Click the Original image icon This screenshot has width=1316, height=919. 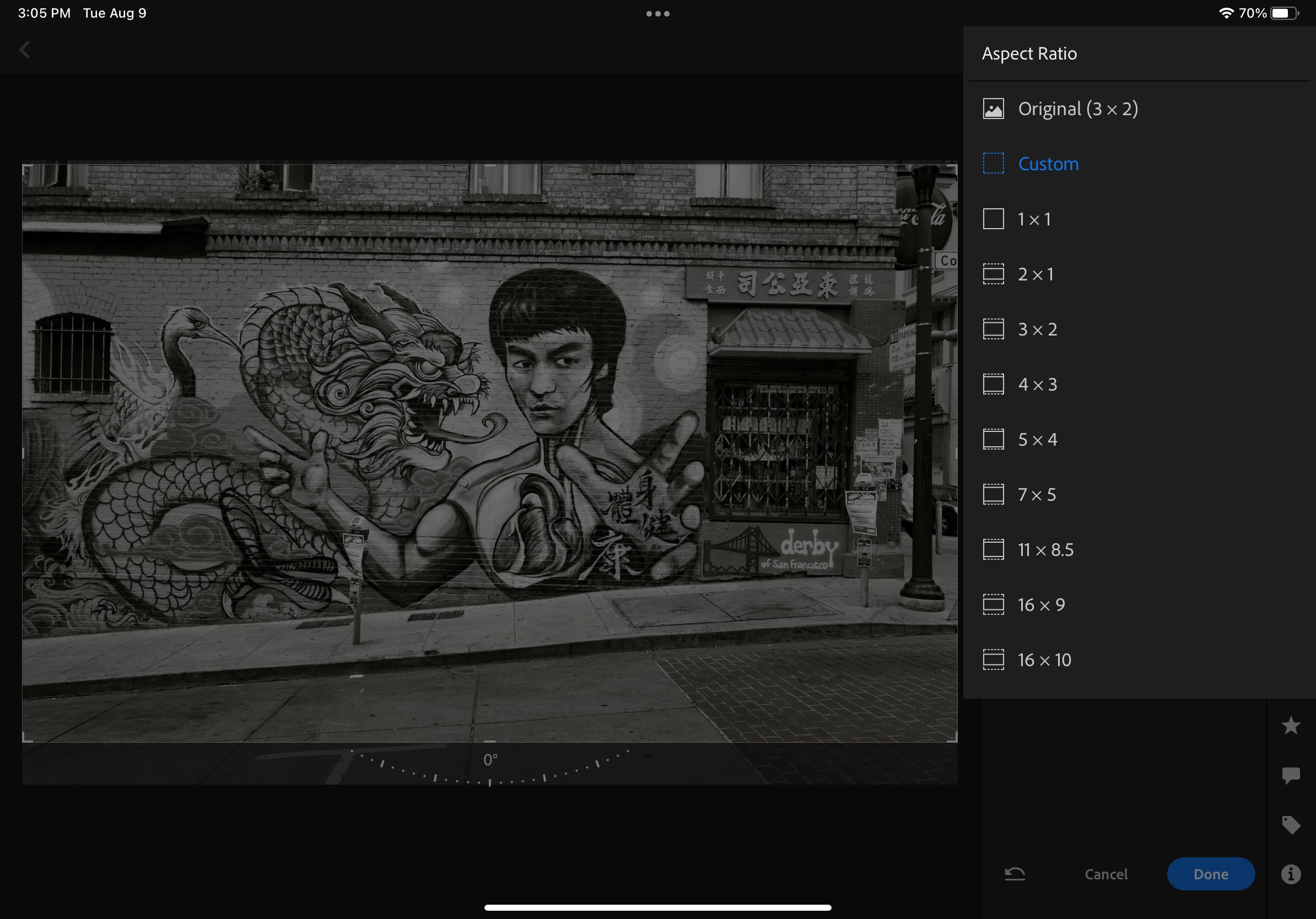993,109
